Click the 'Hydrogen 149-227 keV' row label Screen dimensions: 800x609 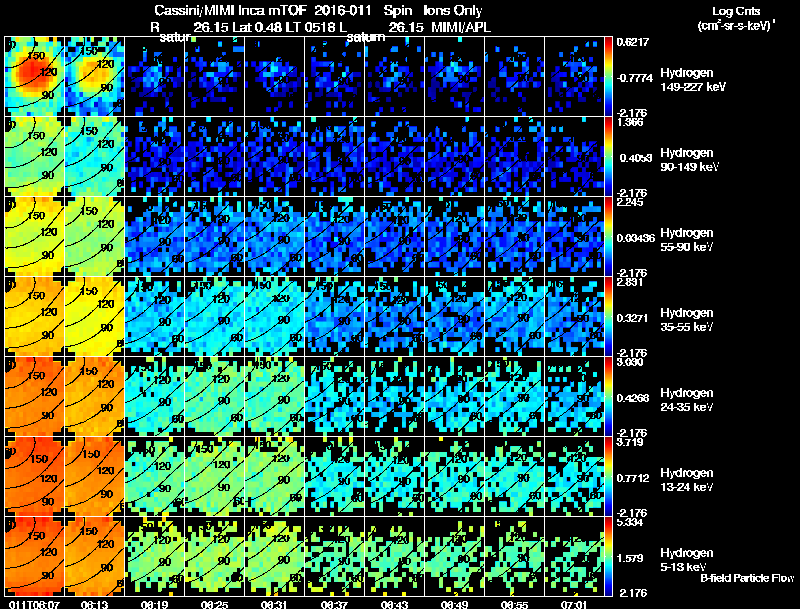pos(693,80)
